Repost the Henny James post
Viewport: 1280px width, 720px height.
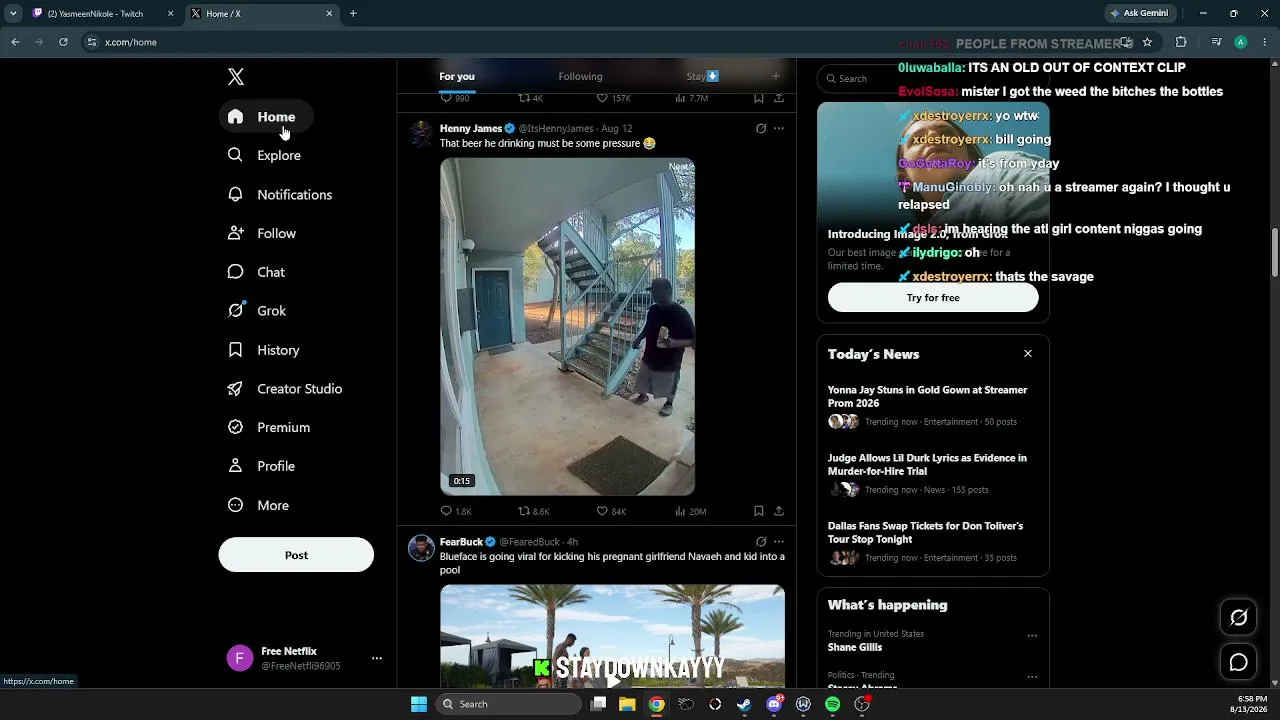click(x=534, y=511)
